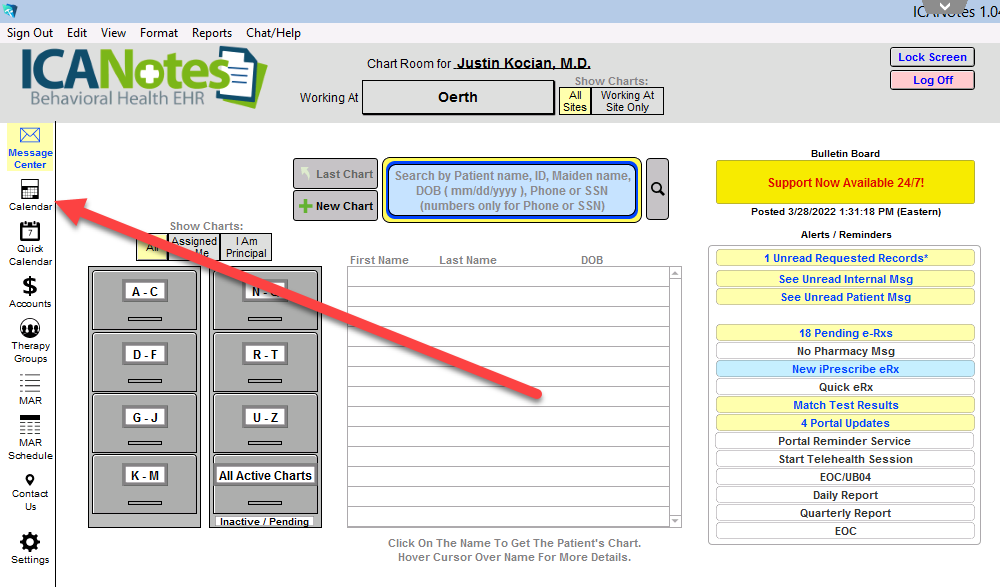Click in the patient search field
The image size is (1000, 587).
pos(512,190)
